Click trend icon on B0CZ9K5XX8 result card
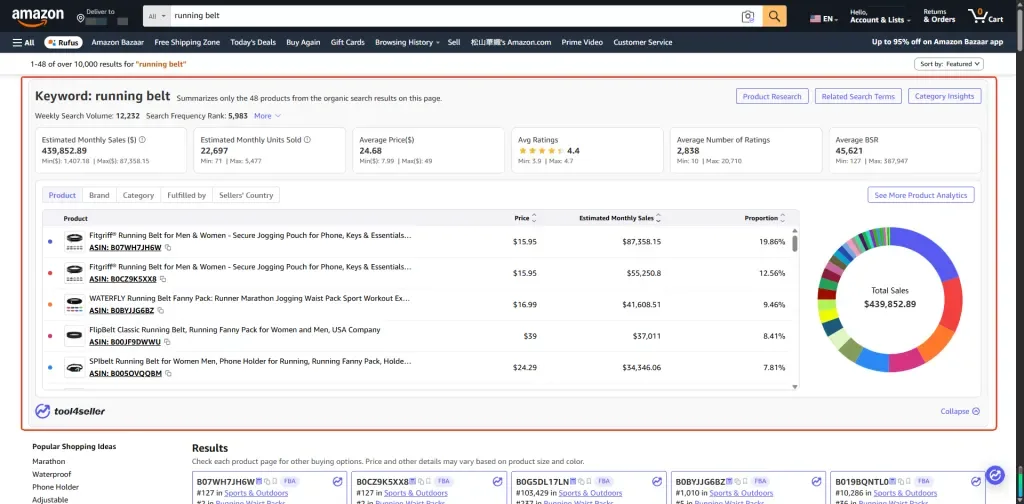Screen dimensions: 1024x504 (497, 482)
